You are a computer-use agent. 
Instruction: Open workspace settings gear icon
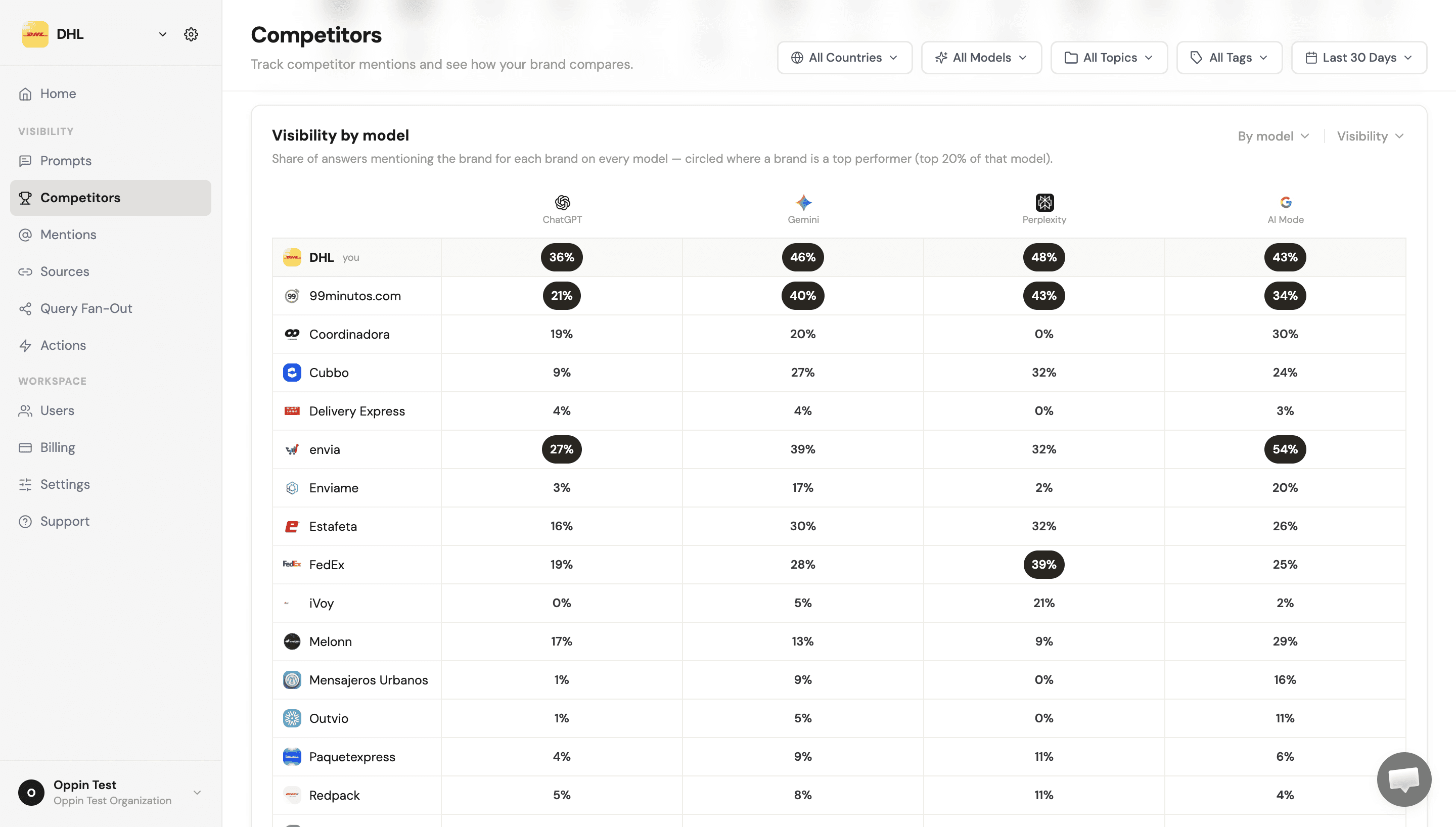(191, 34)
